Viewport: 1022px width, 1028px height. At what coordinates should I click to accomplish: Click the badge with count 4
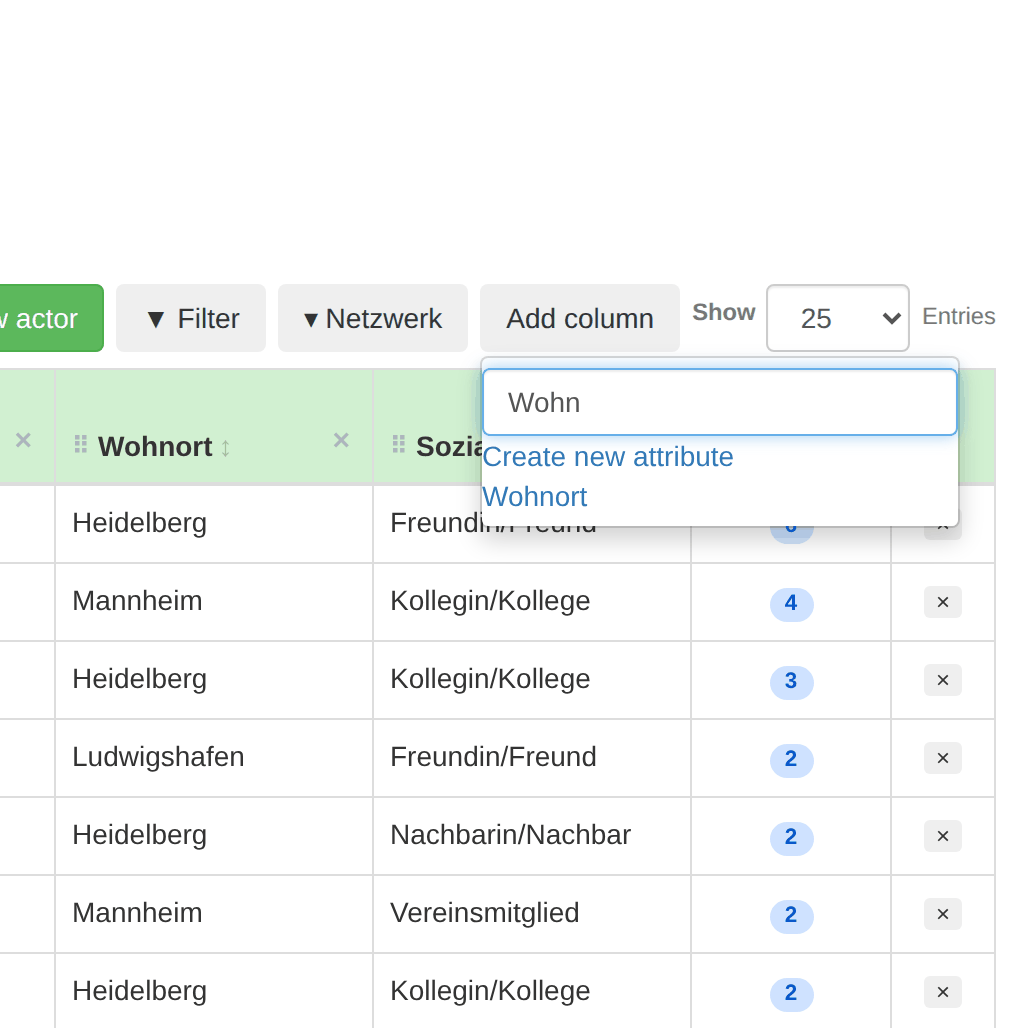coord(791,603)
